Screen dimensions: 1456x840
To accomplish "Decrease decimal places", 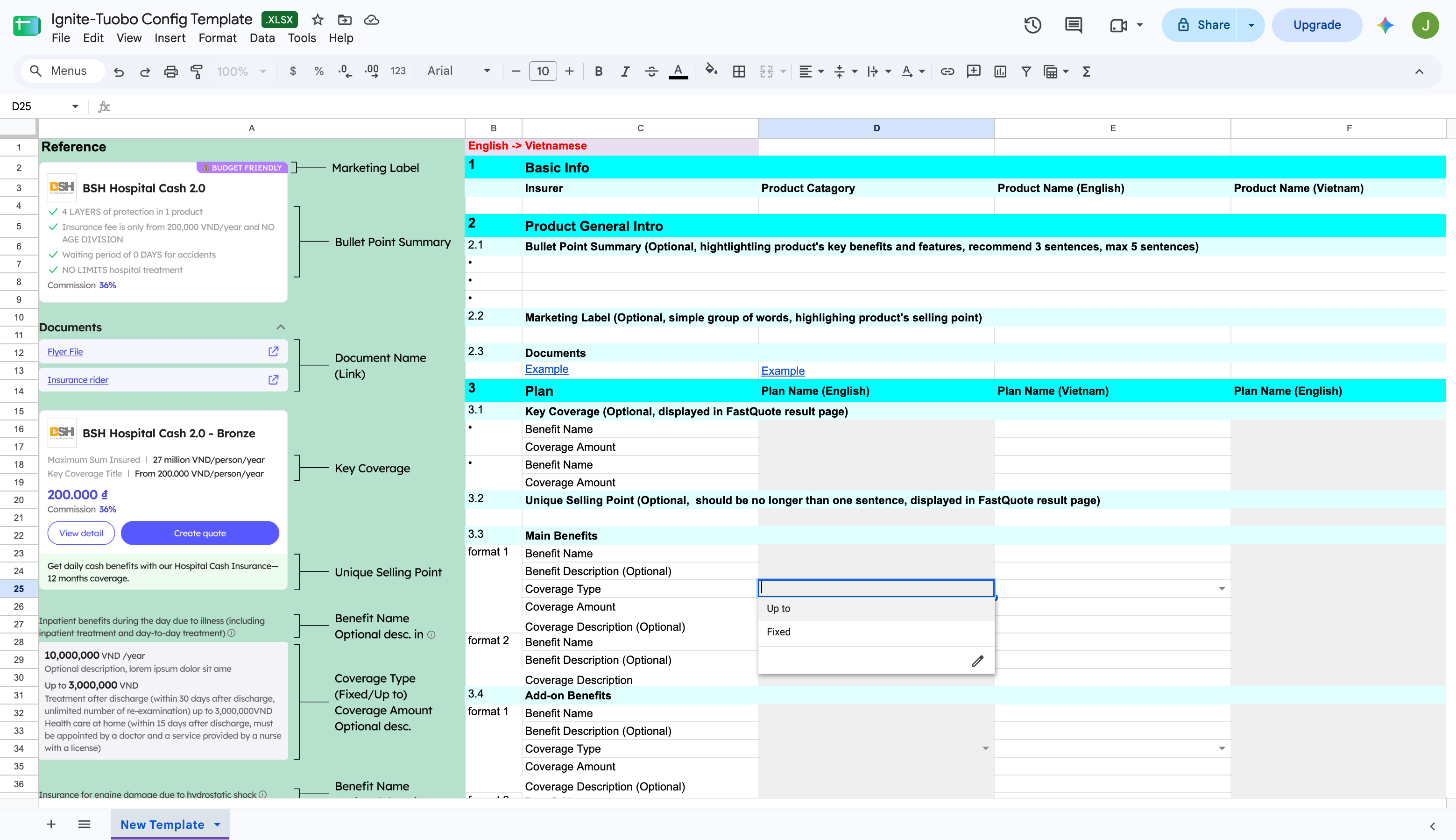I will [x=345, y=71].
